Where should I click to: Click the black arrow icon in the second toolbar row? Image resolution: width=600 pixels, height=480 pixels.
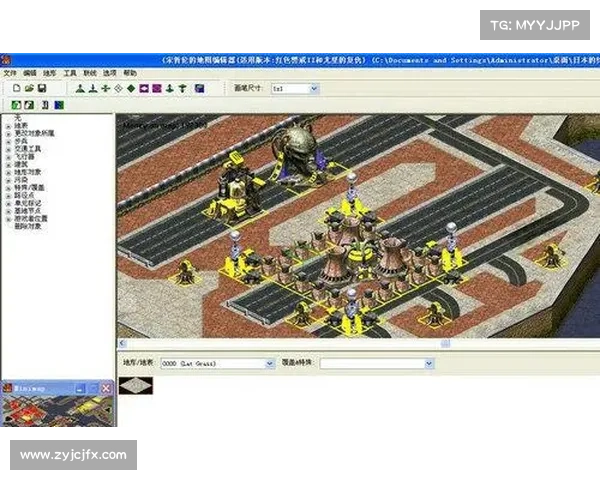[x=29, y=105]
